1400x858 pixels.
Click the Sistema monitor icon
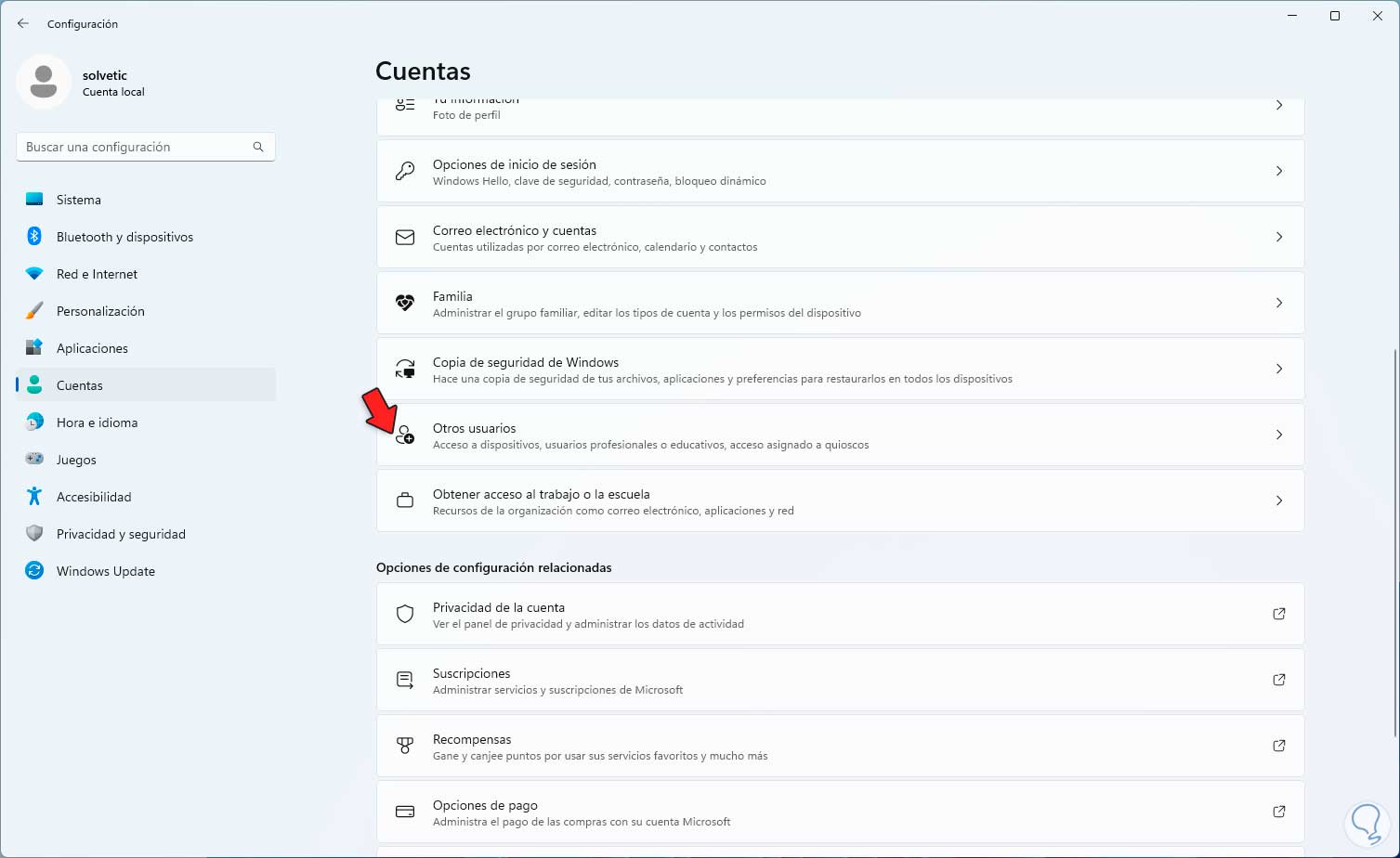pyautogui.click(x=34, y=200)
